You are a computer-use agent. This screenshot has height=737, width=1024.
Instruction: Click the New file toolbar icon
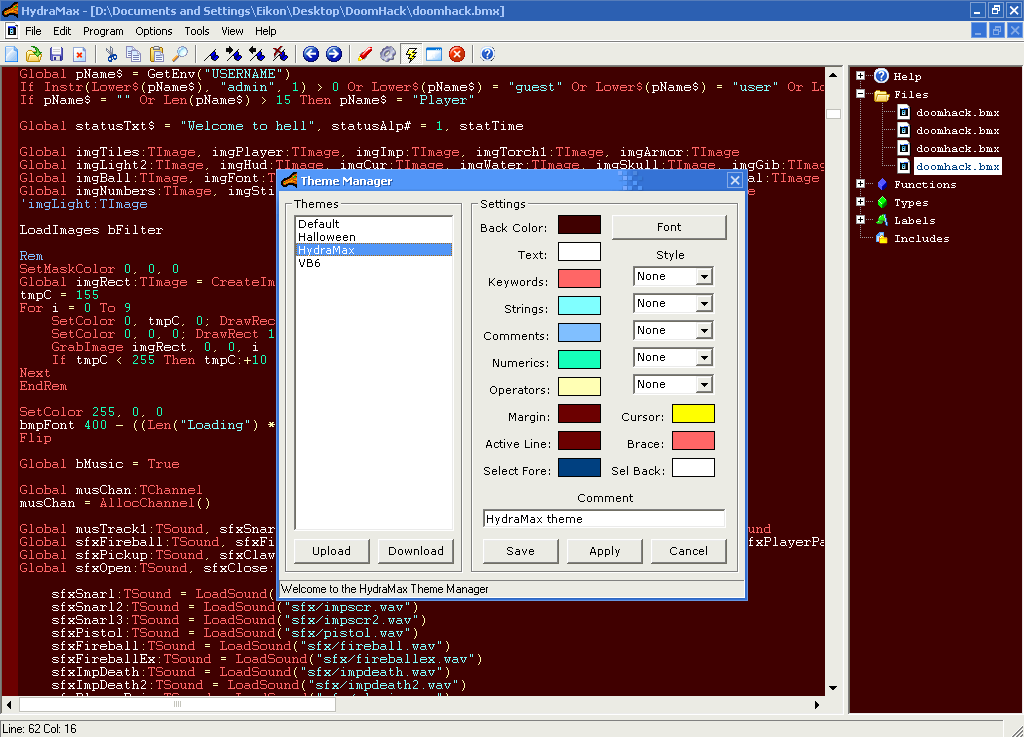(12, 54)
